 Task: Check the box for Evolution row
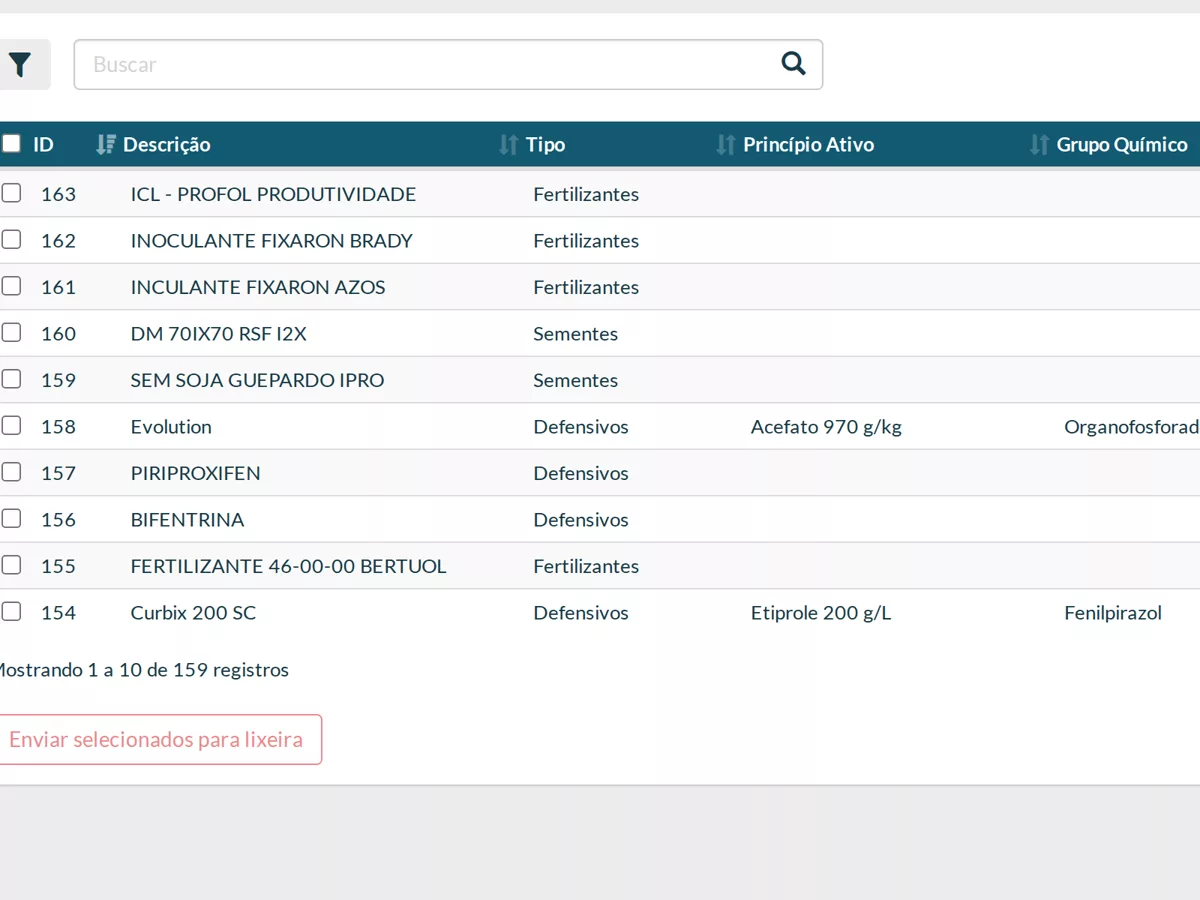coord(11,426)
